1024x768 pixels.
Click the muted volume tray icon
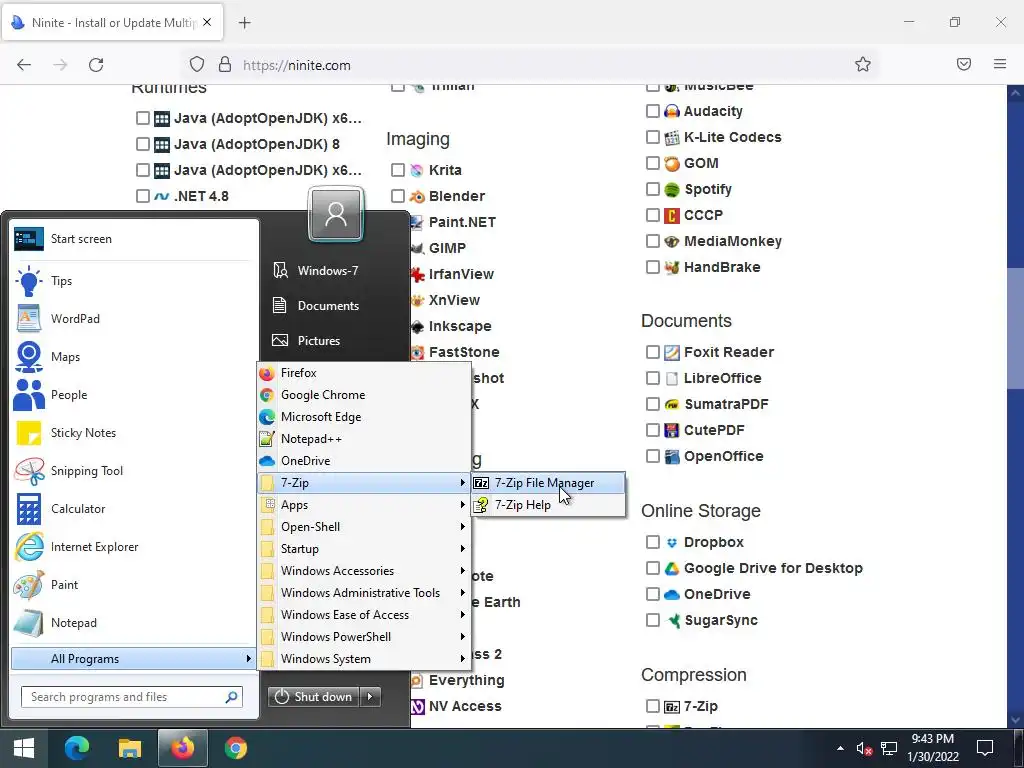(864, 748)
